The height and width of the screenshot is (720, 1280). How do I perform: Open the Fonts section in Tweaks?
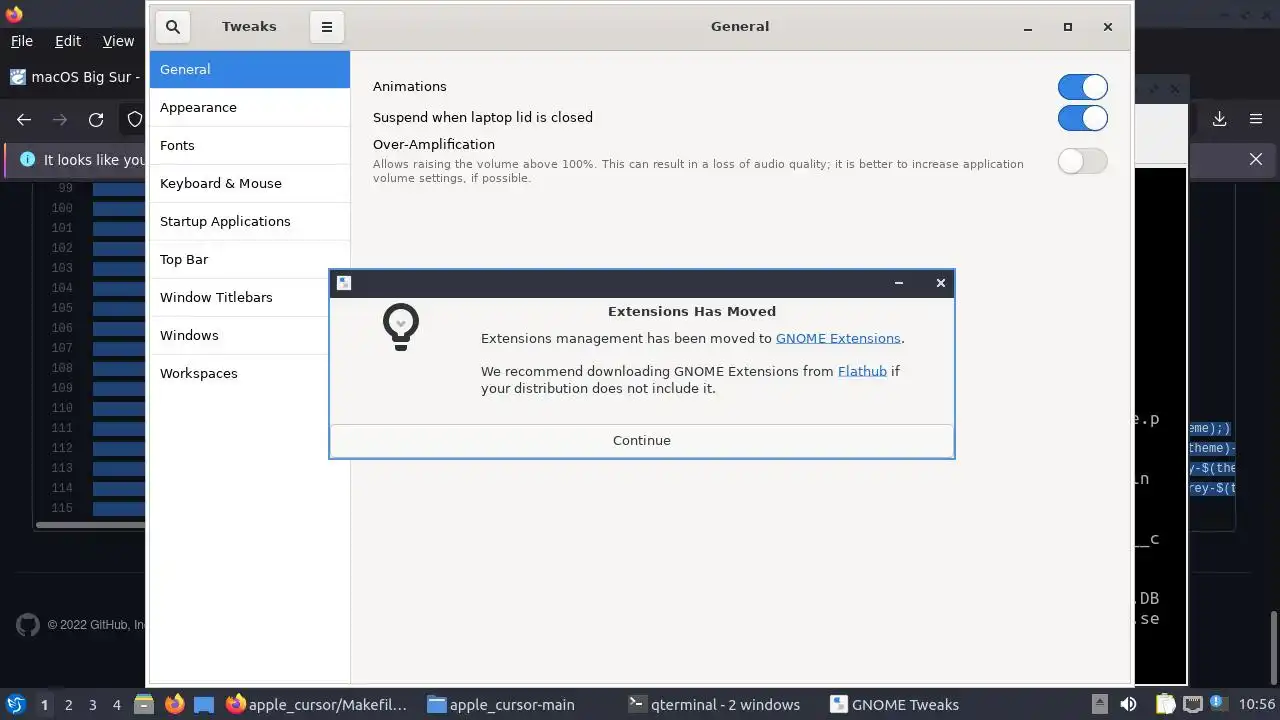pyautogui.click(x=250, y=145)
